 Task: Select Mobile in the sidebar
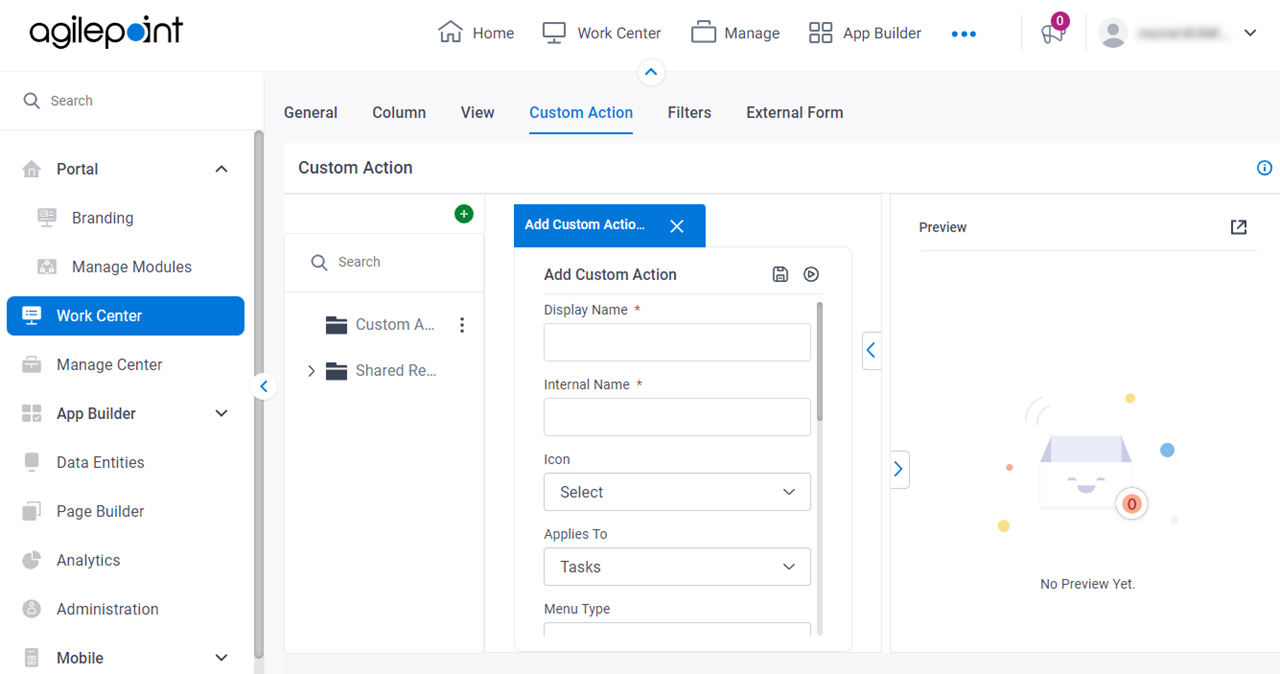coord(80,659)
